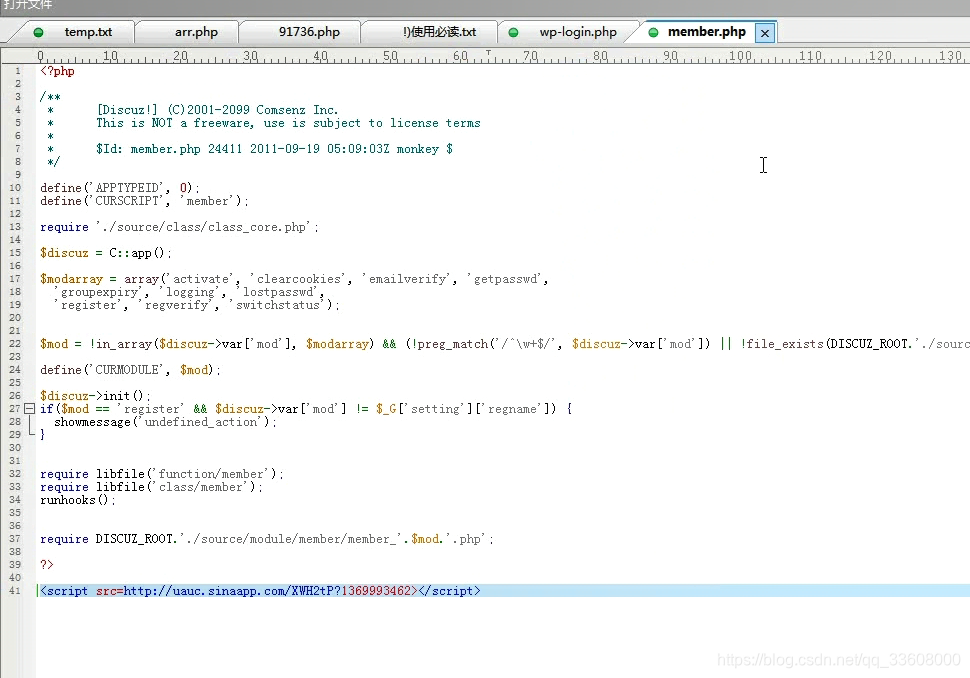
Task: Close the member.php tab
Action: [x=765, y=33]
